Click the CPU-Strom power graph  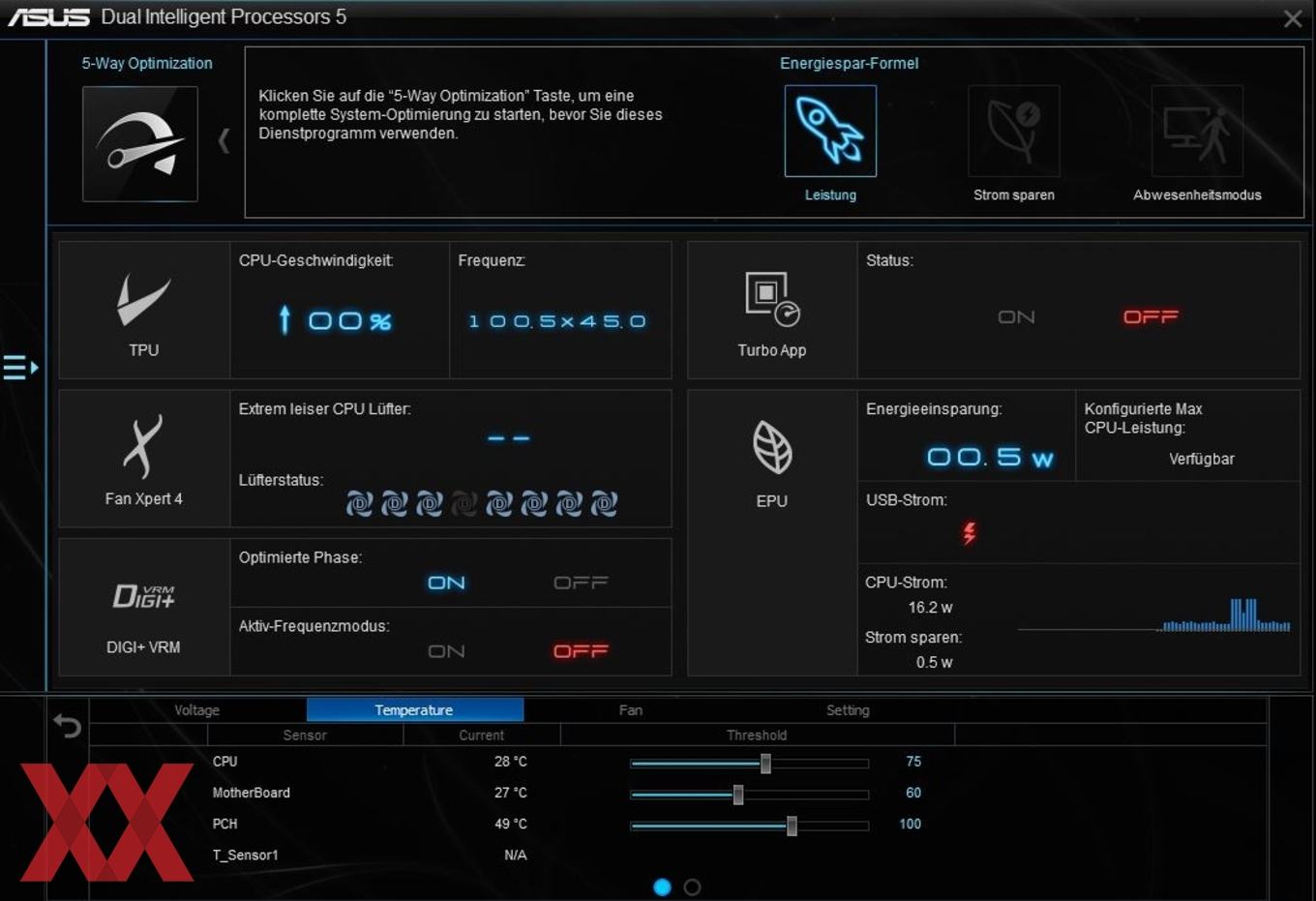[x=1153, y=615]
